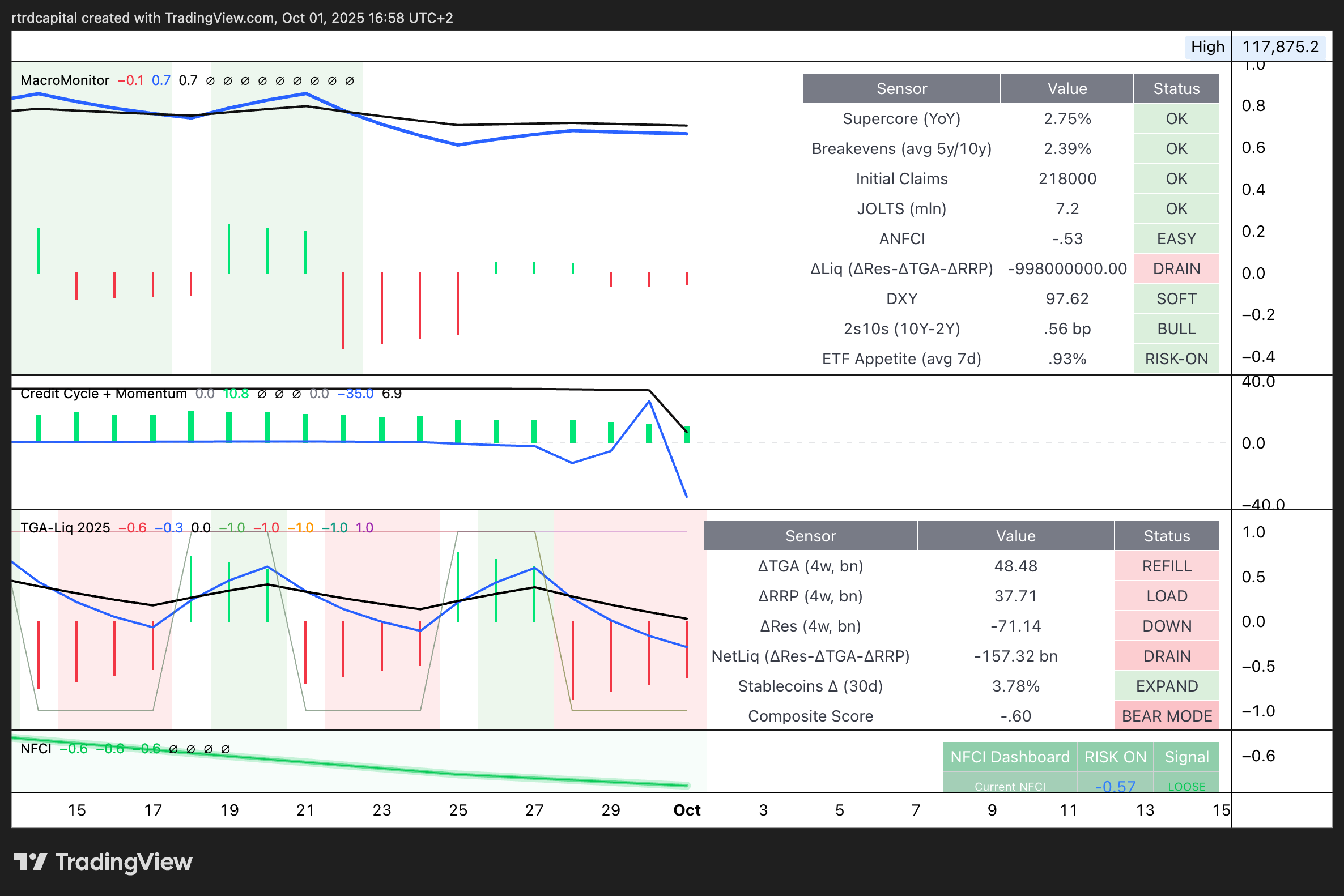
Task: Click the Oct label on the time axis
Action: click(x=687, y=810)
